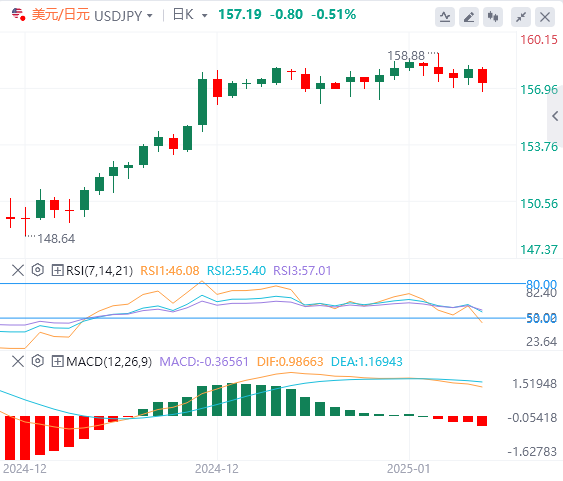Expand the right side panel arrow
This screenshot has width=563, height=481.
click(555, 116)
